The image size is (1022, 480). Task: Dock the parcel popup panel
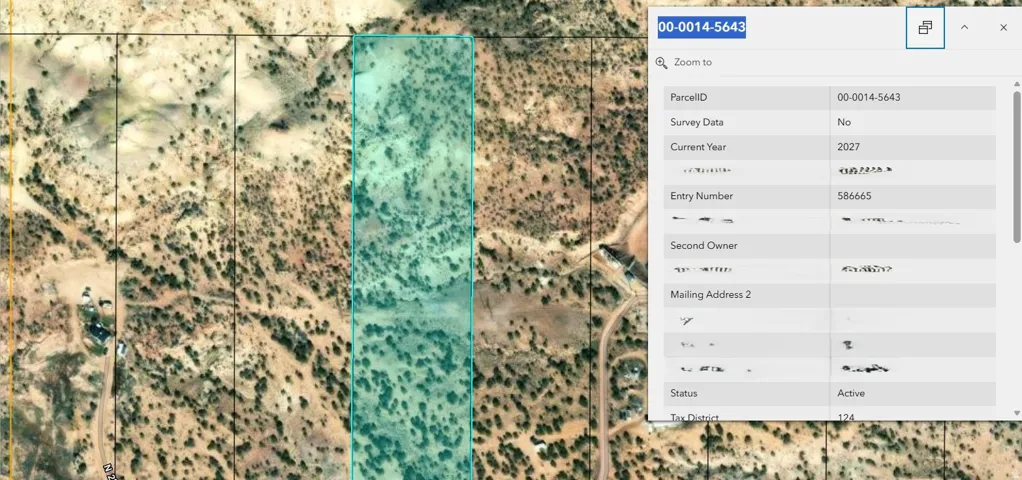pyautogui.click(x=925, y=28)
